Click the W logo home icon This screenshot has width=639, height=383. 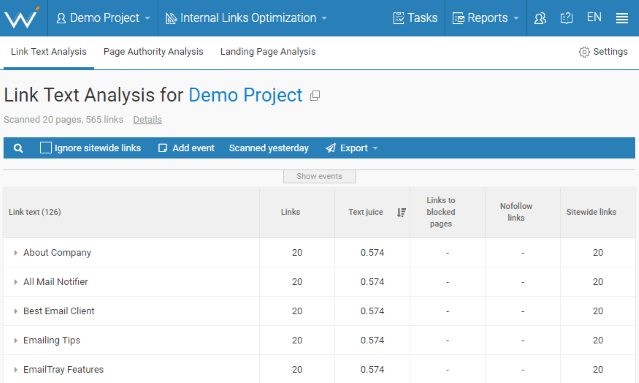coord(22,18)
